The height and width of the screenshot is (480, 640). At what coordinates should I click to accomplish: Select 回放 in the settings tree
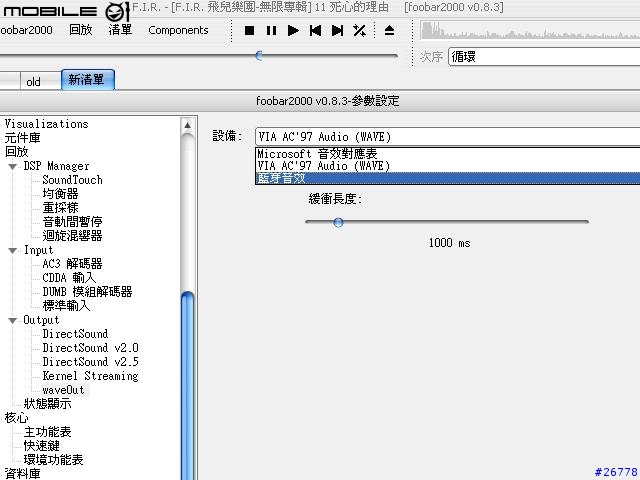point(17,152)
